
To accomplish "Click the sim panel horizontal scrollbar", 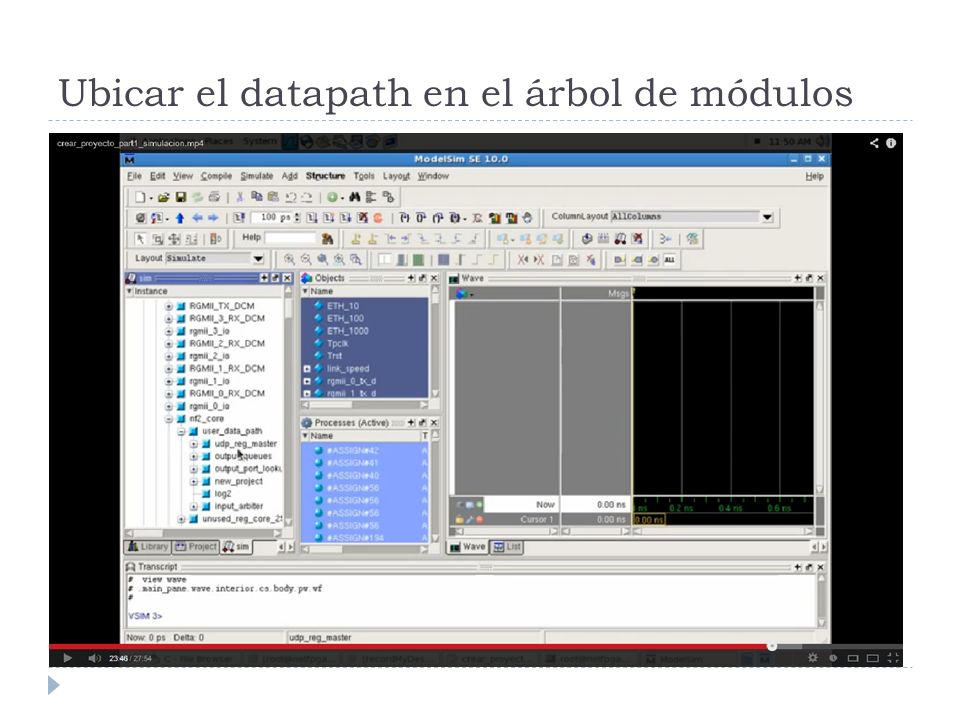I will pos(204,533).
